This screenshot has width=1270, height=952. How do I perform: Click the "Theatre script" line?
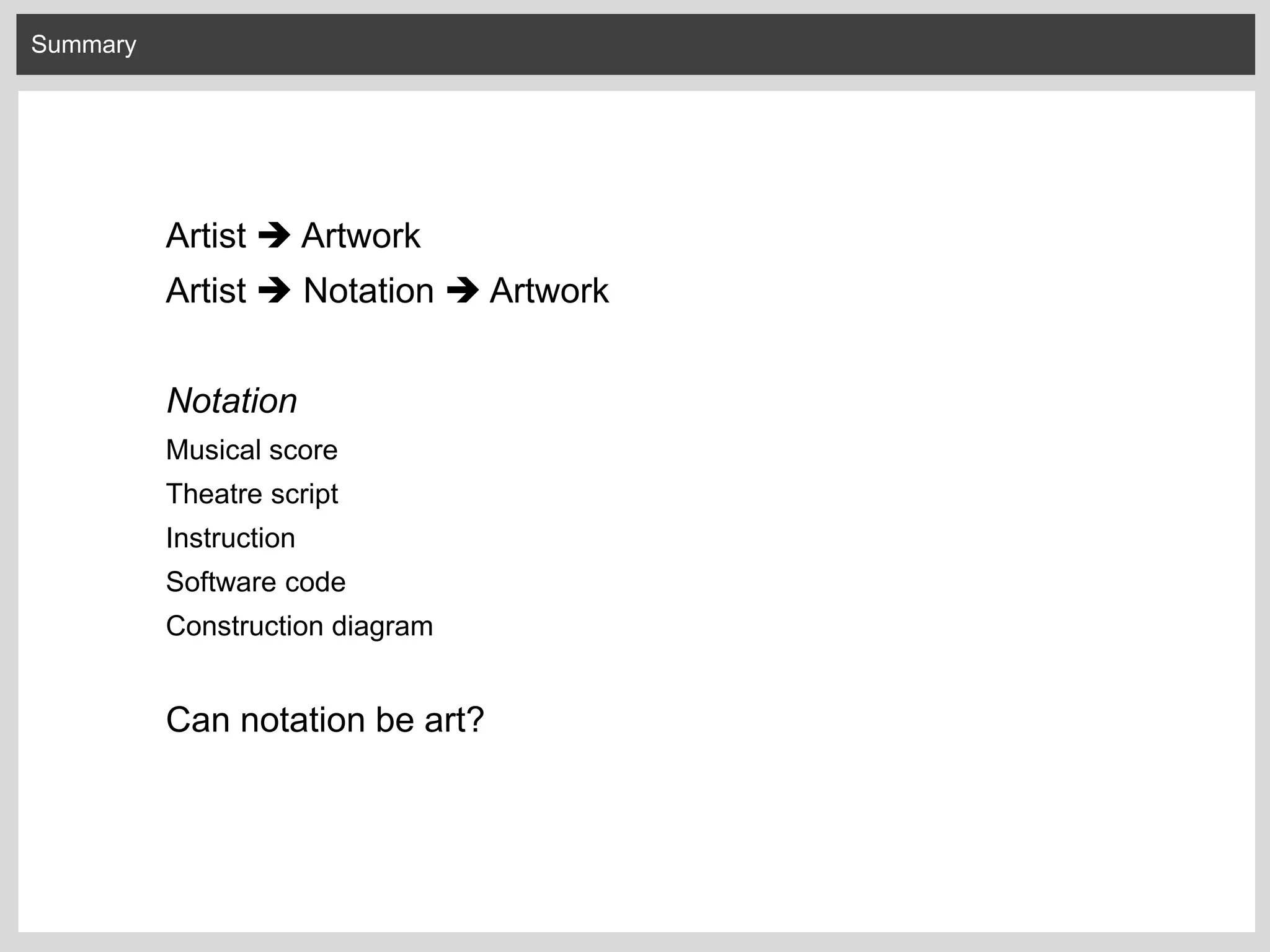(252, 495)
